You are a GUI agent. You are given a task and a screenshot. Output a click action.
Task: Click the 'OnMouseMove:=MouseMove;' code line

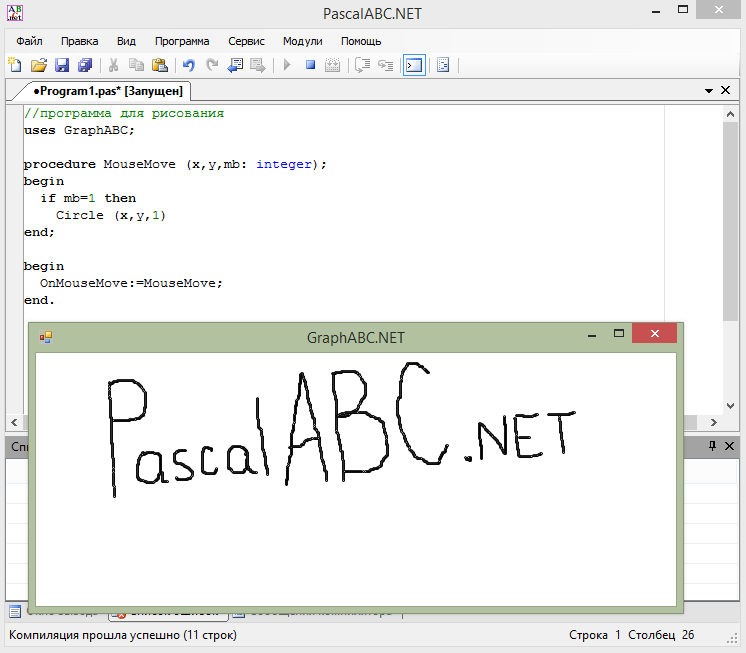(131, 283)
